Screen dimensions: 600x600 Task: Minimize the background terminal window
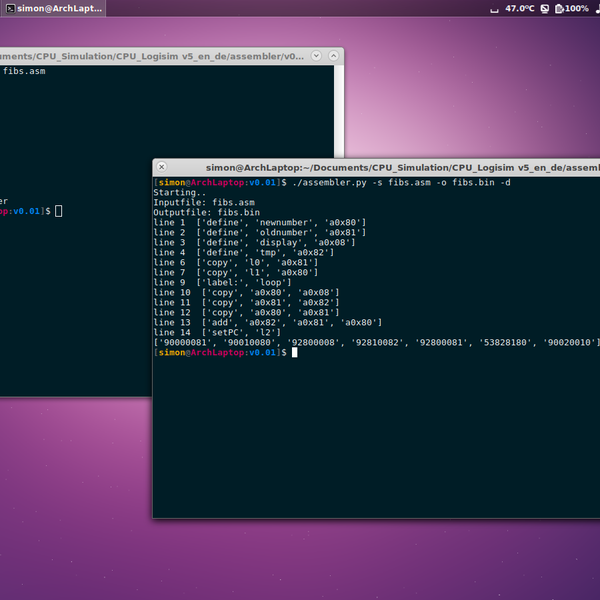(316, 57)
